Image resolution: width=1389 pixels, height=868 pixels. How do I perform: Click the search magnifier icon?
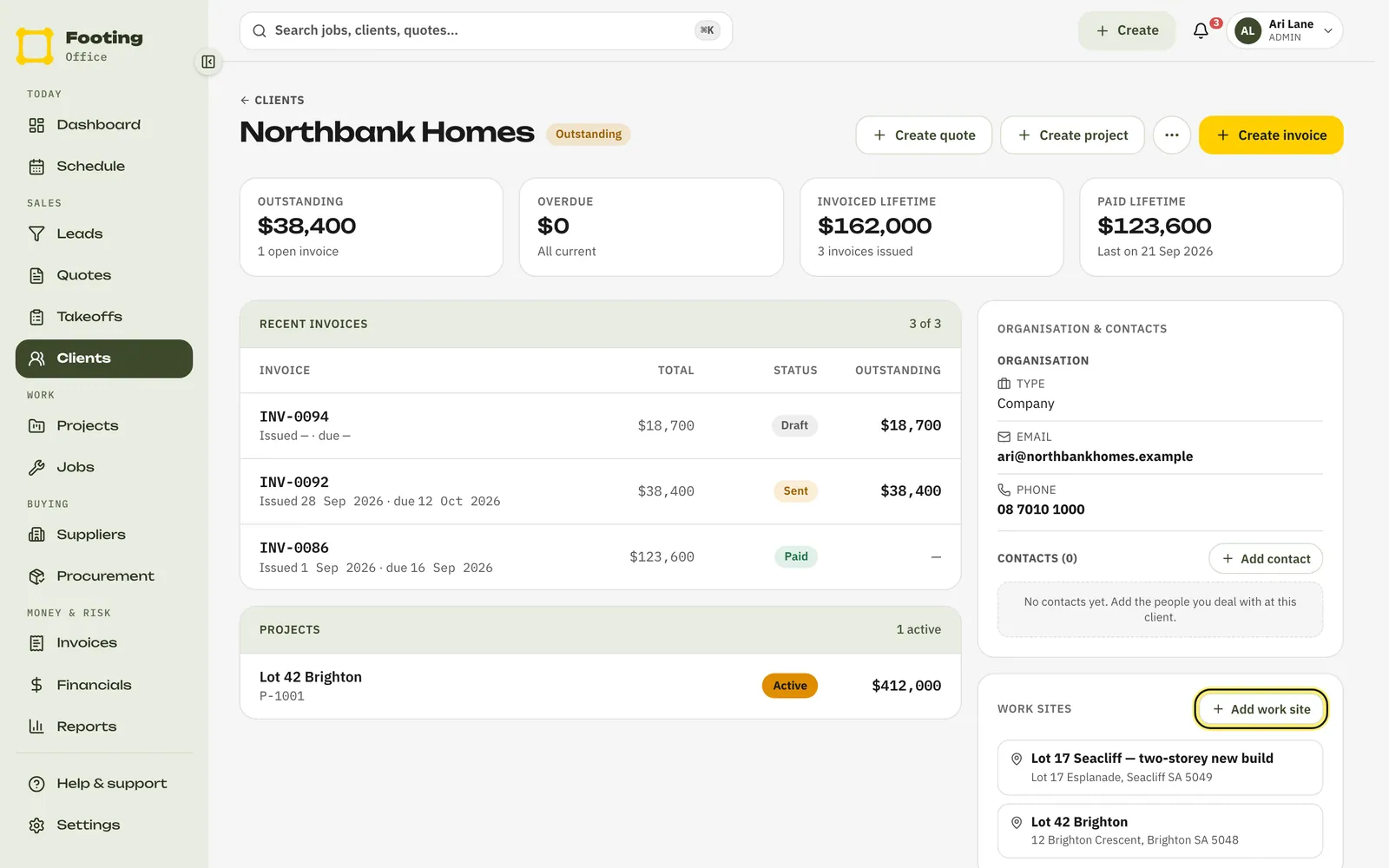259,31
